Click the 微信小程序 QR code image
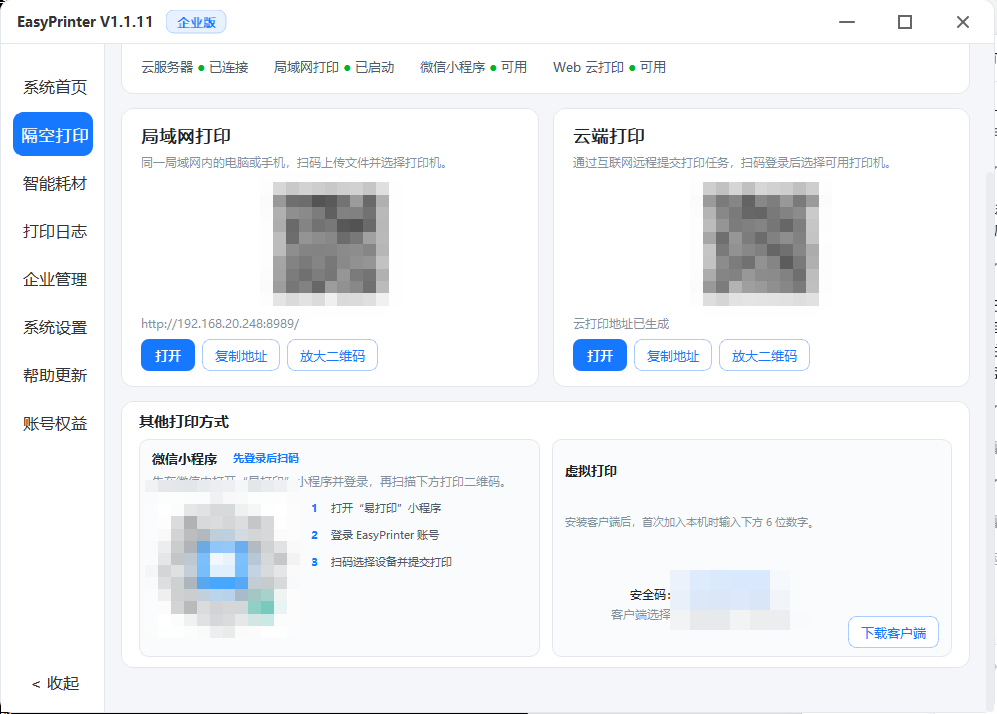 pos(222,564)
